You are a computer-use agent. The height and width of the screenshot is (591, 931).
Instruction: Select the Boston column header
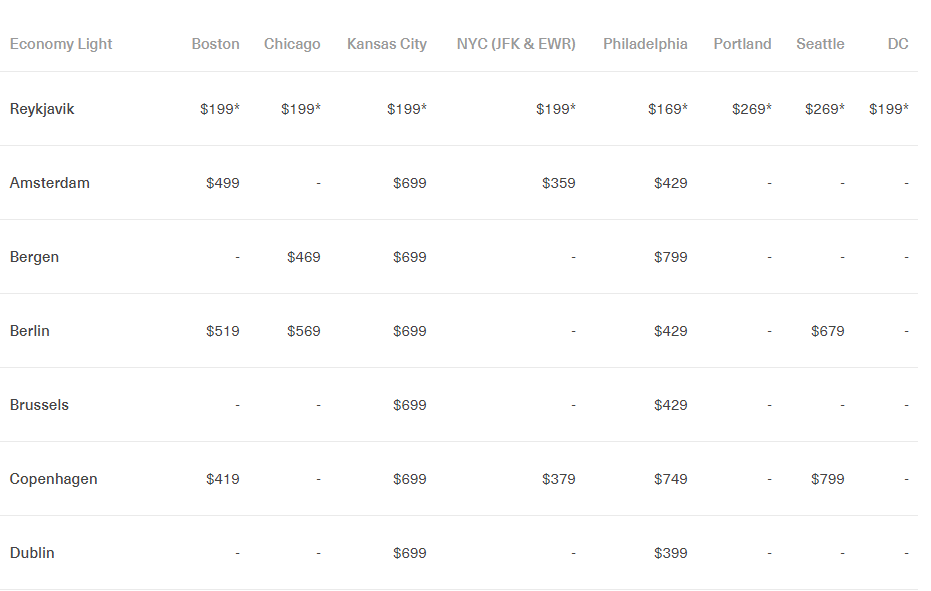click(x=216, y=44)
